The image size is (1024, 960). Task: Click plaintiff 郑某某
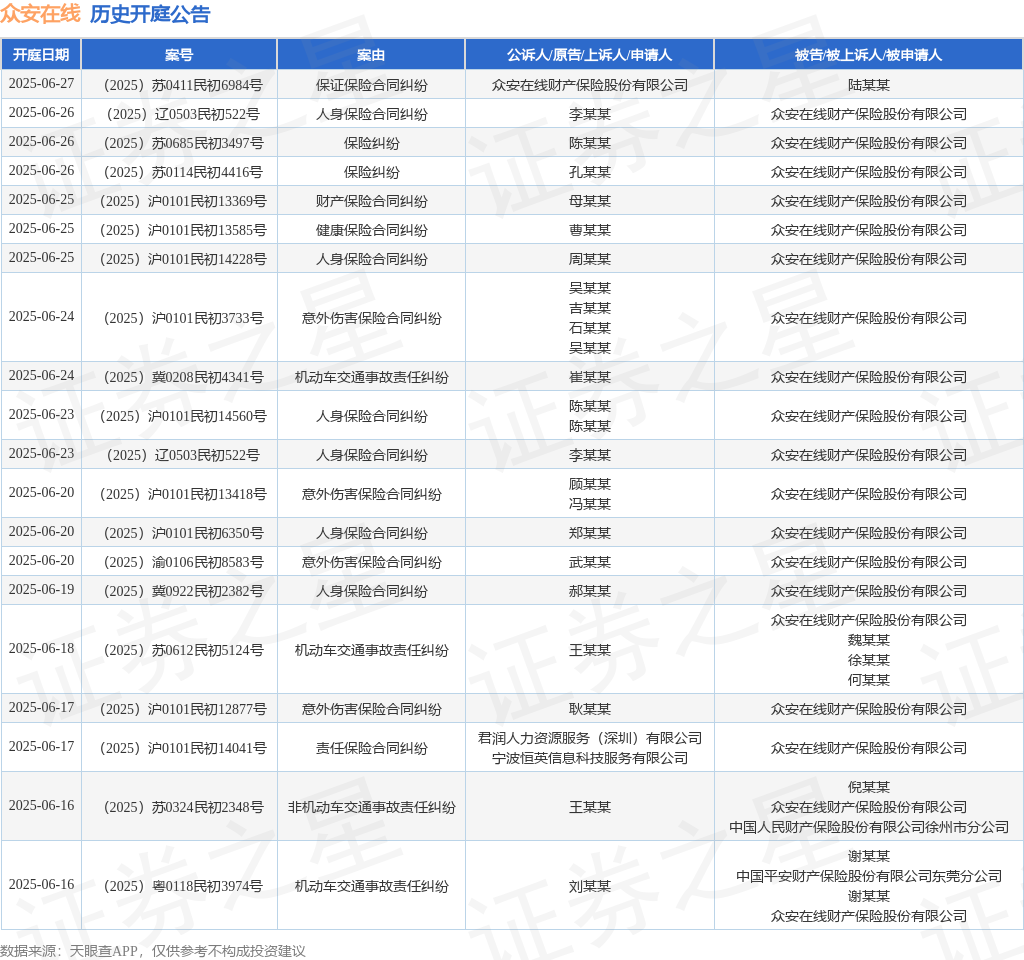[x=590, y=533]
